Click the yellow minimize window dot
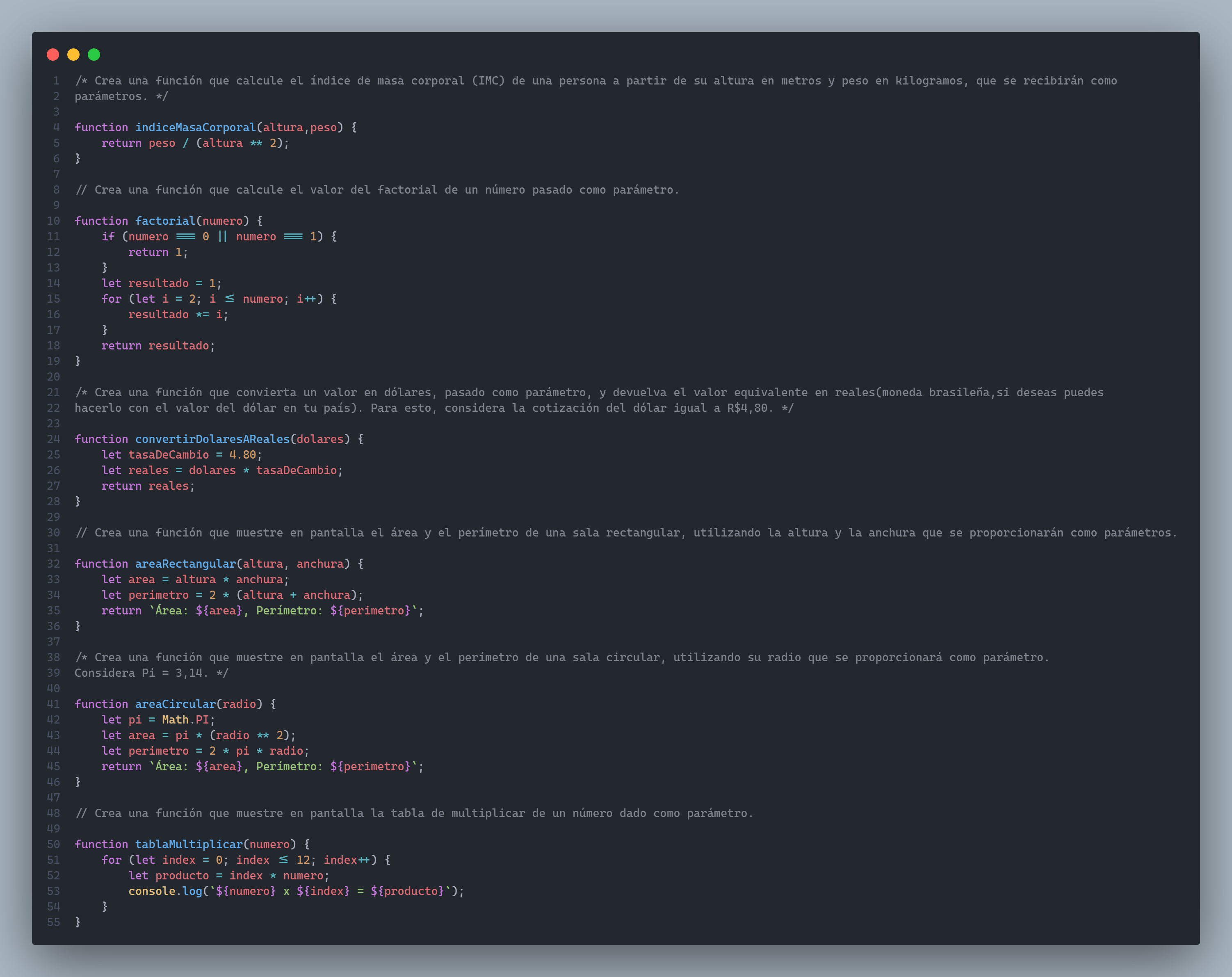The image size is (1232, 977). pyautogui.click(x=74, y=54)
